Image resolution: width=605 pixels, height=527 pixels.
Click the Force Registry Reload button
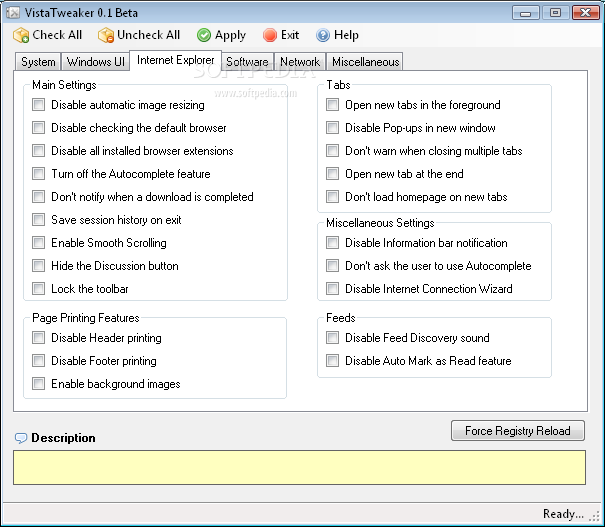tap(517, 431)
